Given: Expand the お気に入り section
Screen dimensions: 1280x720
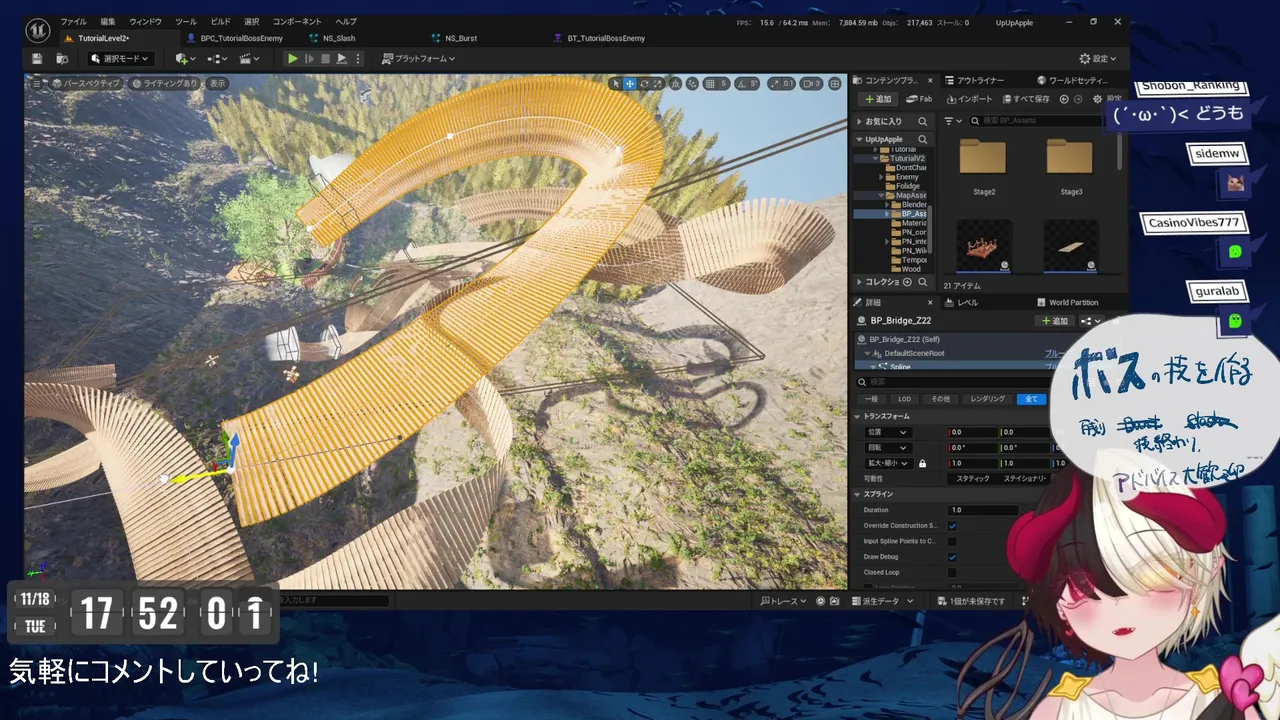Looking at the screenshot, I should click(858, 121).
